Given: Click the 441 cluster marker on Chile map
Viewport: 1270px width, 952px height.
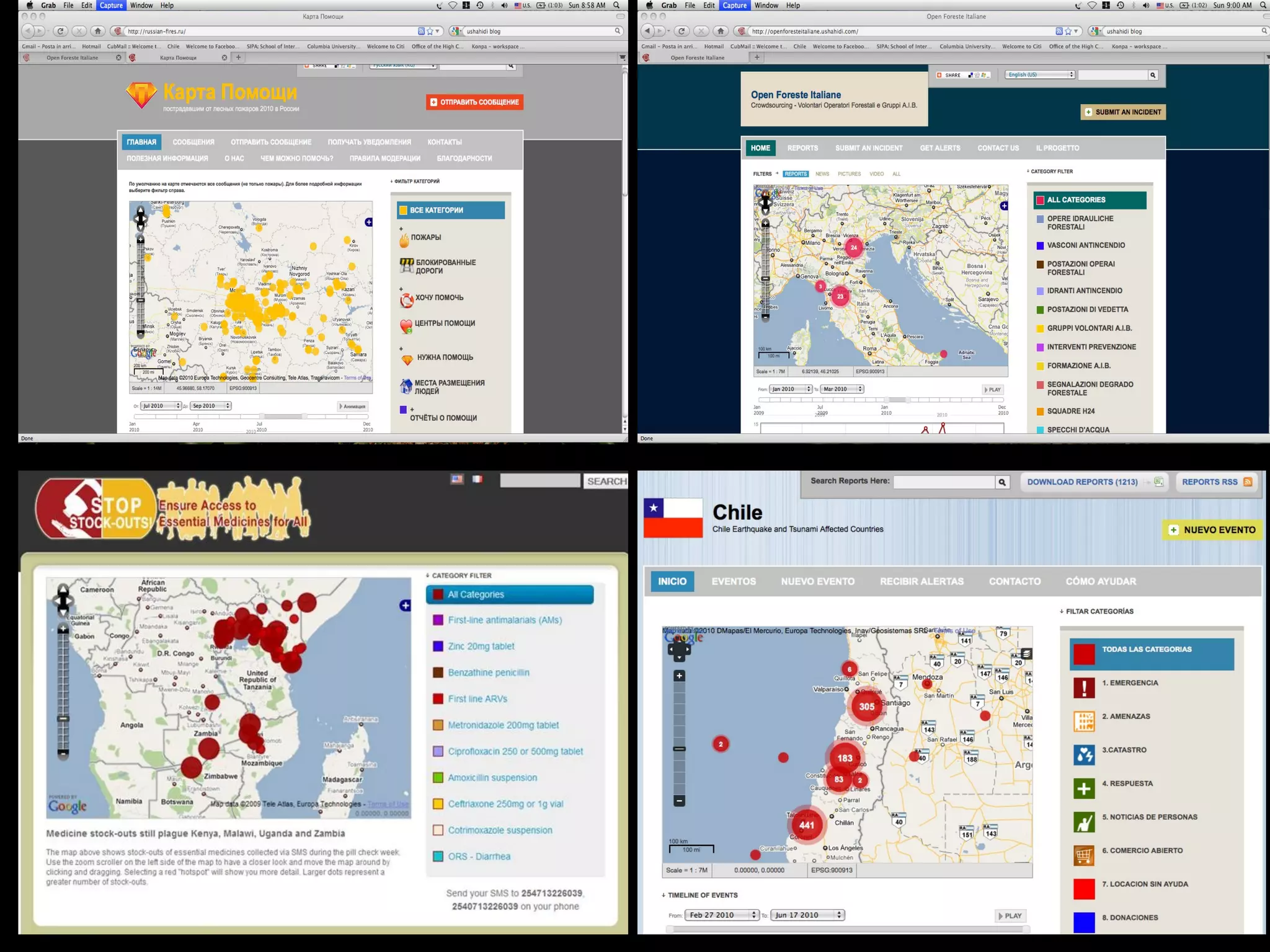Looking at the screenshot, I should (806, 825).
